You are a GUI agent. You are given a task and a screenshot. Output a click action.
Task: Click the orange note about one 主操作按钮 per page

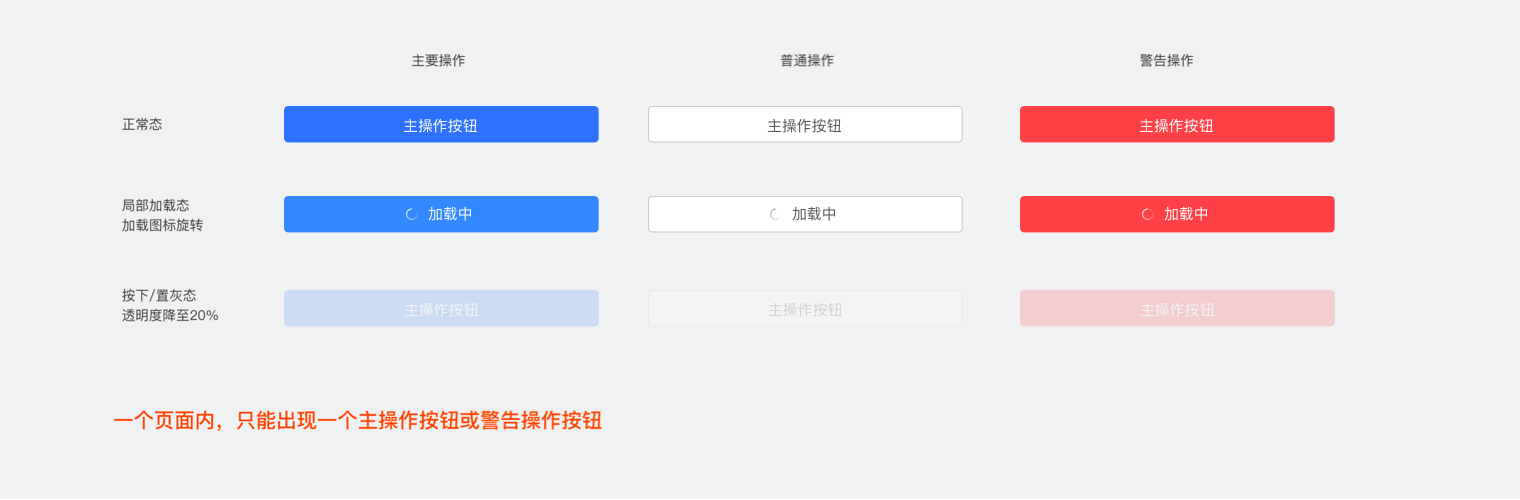(x=358, y=421)
